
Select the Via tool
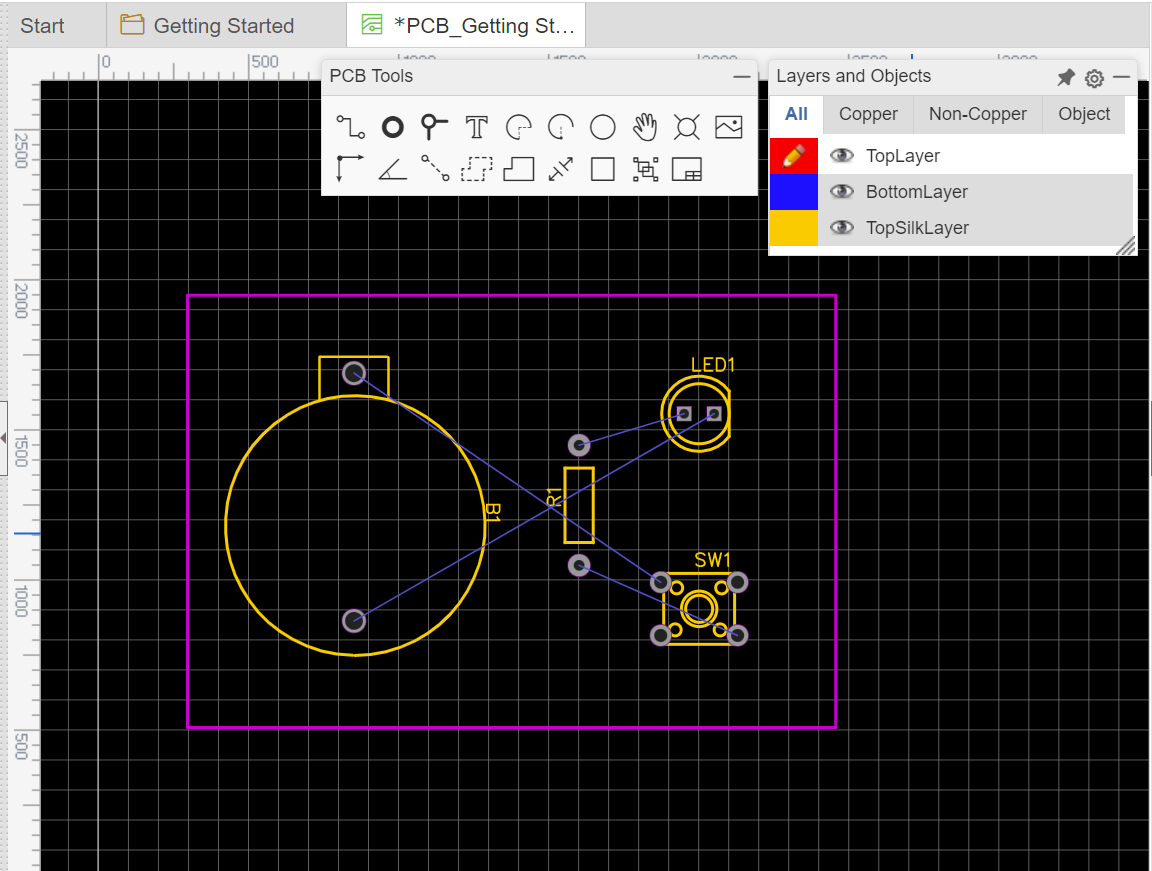[x=434, y=127]
